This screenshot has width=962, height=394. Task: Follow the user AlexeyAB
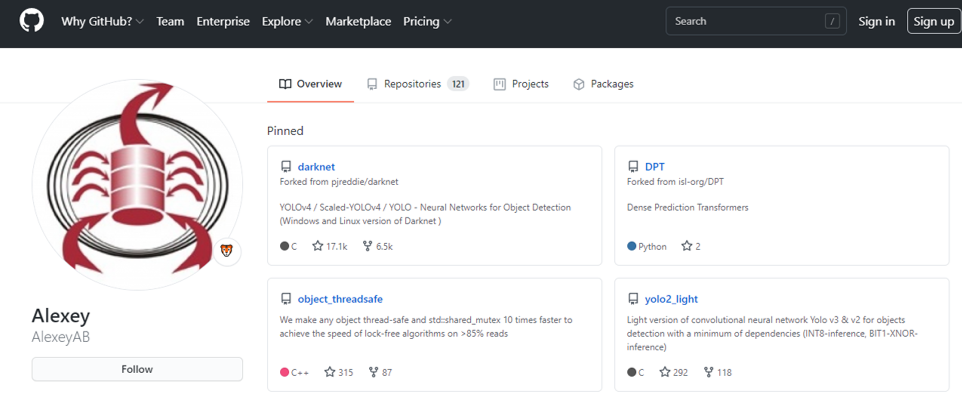(x=137, y=369)
